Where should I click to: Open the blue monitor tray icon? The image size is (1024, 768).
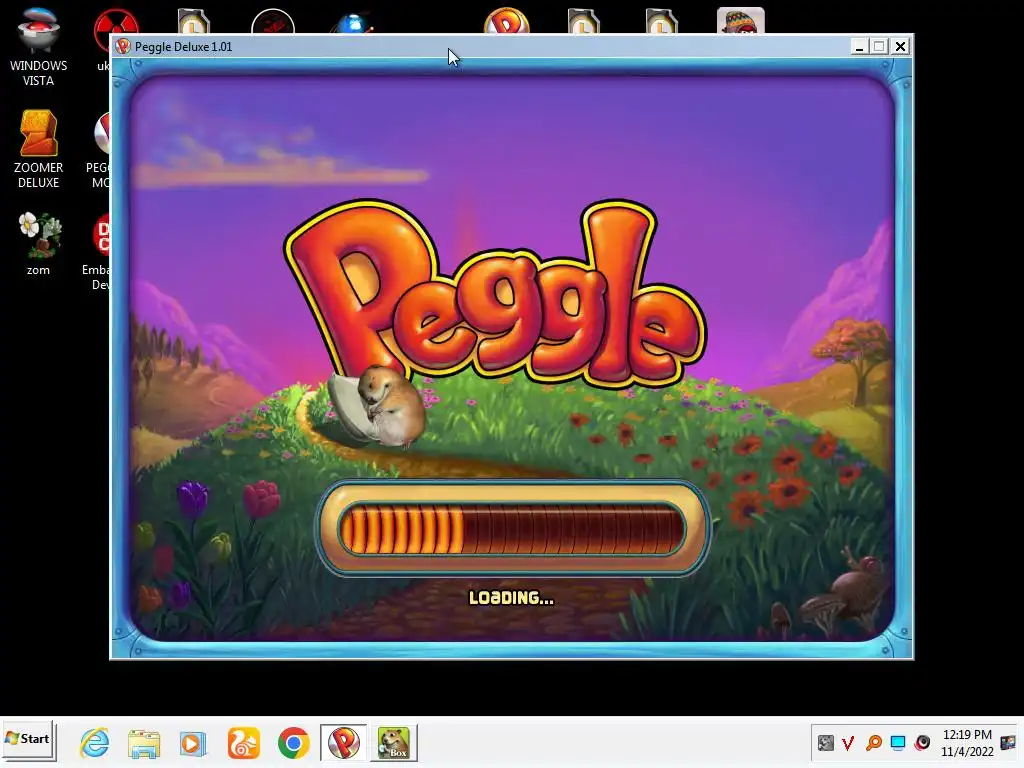[x=898, y=743]
